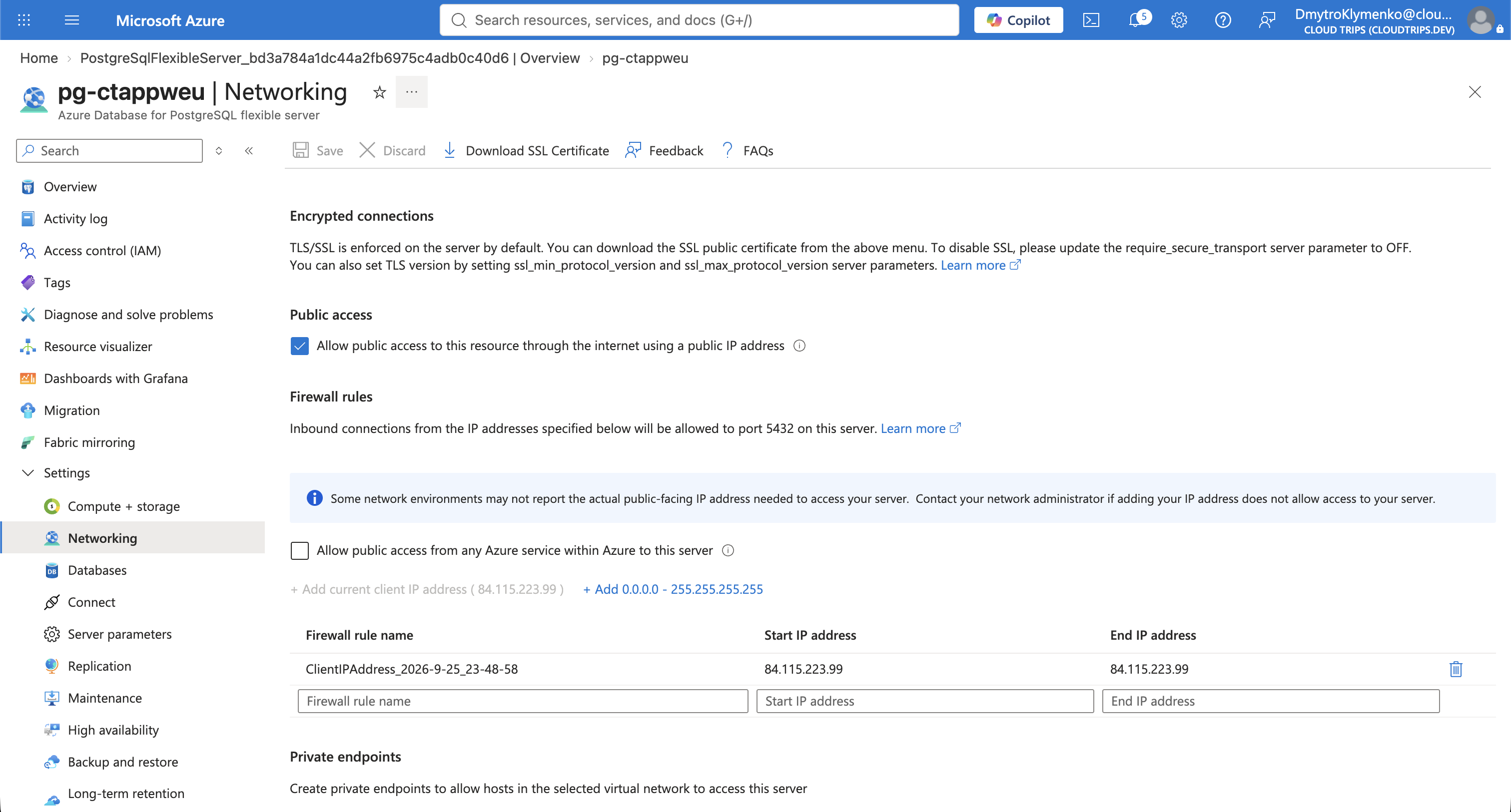
Task: Show the portal hamburger menu
Action: (71, 20)
